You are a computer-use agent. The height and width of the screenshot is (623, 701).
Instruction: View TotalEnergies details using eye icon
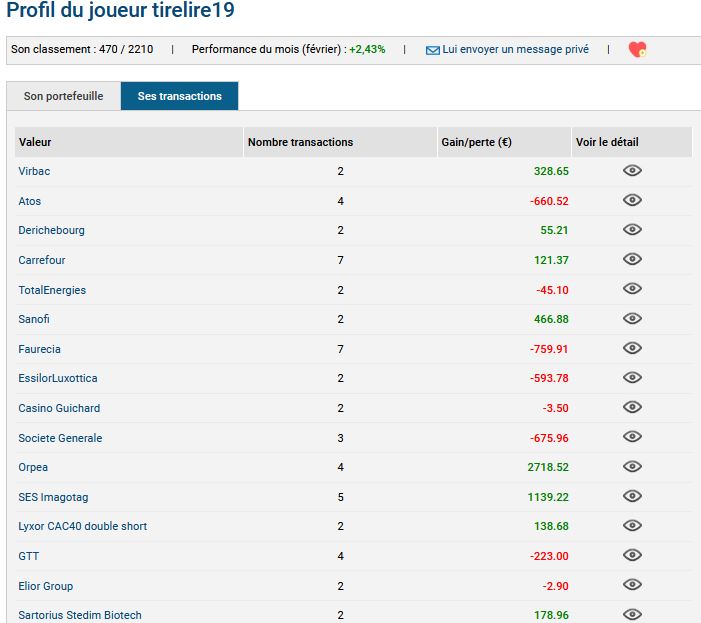pyautogui.click(x=632, y=288)
